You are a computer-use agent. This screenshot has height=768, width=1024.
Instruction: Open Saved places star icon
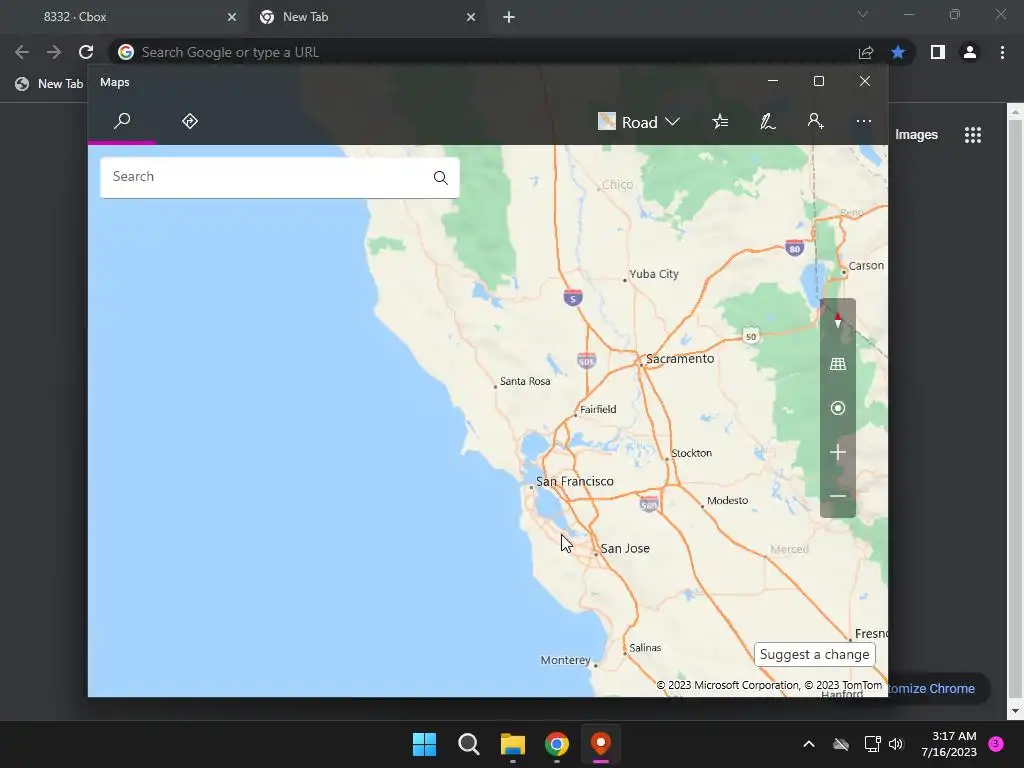click(720, 121)
